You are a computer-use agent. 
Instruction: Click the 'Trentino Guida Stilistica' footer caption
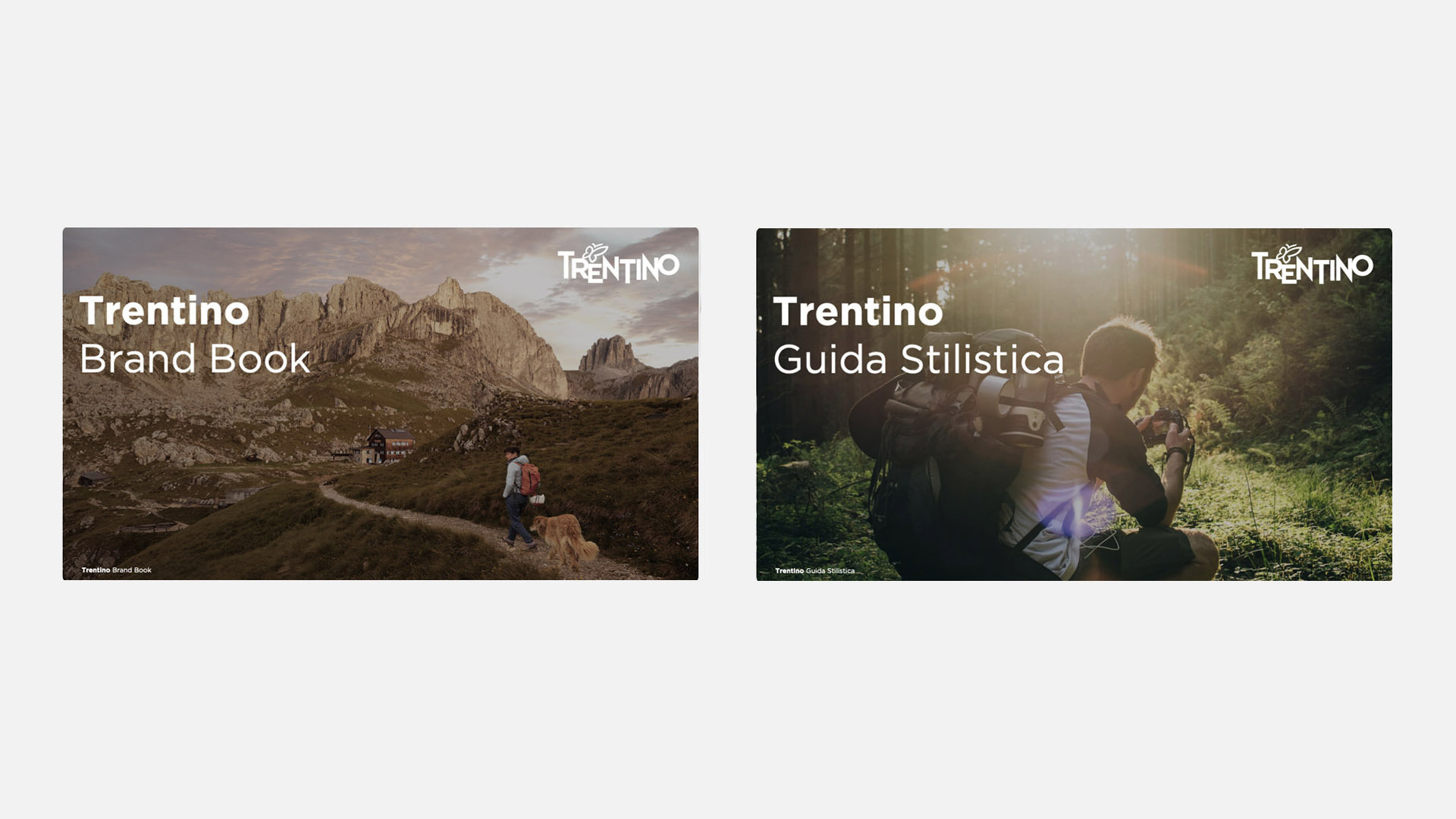coord(815,571)
